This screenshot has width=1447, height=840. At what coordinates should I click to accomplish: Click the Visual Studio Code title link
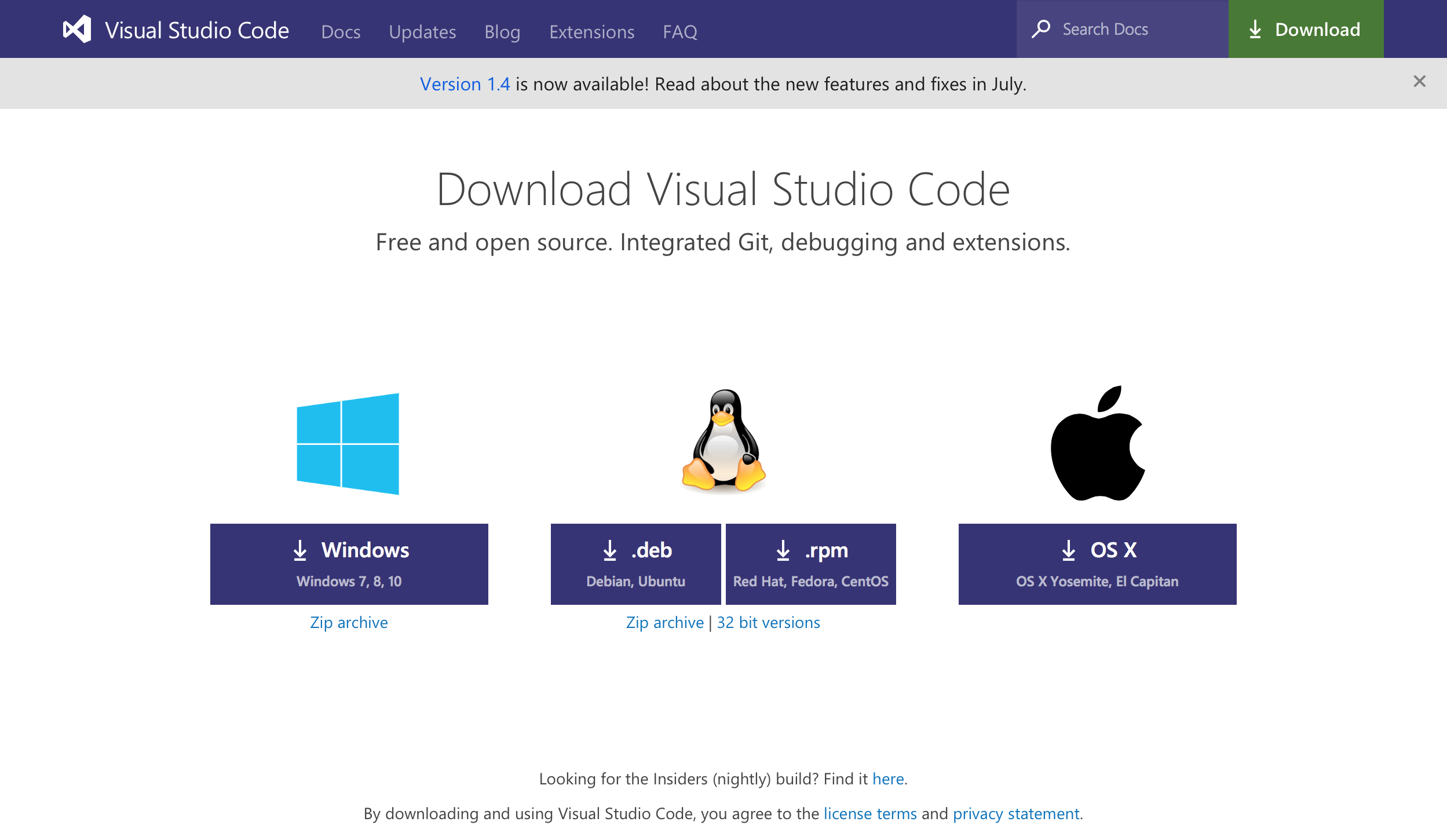pyautogui.click(x=197, y=30)
